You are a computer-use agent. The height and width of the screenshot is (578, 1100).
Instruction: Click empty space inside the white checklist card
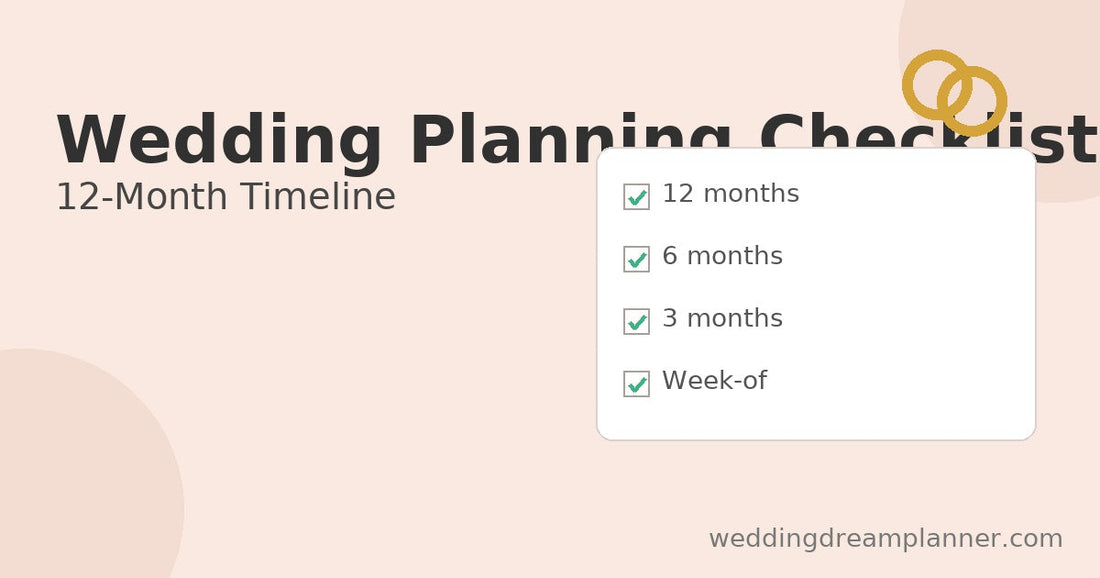point(900,300)
